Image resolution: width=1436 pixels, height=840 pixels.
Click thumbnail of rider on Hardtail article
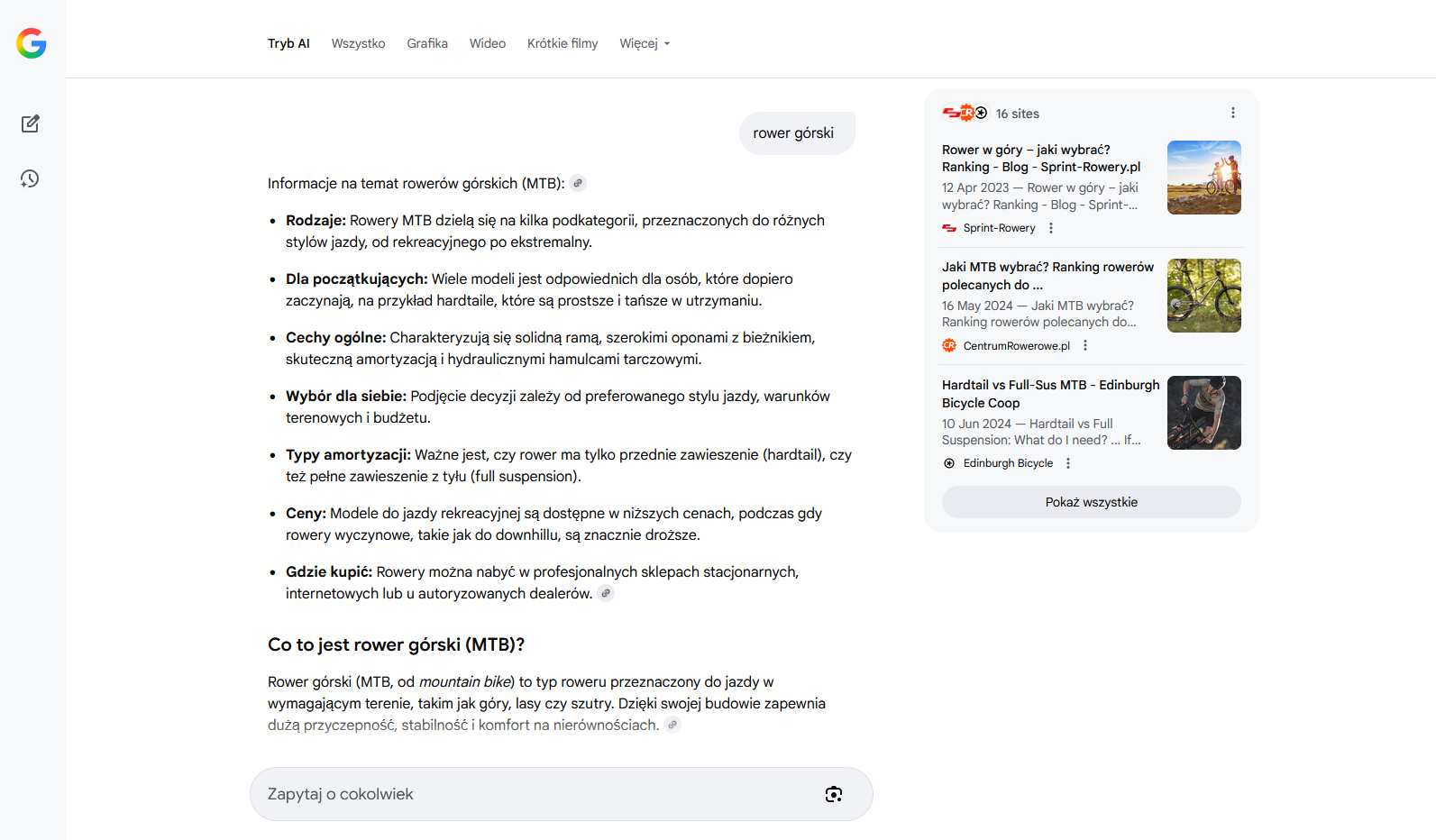1204,413
